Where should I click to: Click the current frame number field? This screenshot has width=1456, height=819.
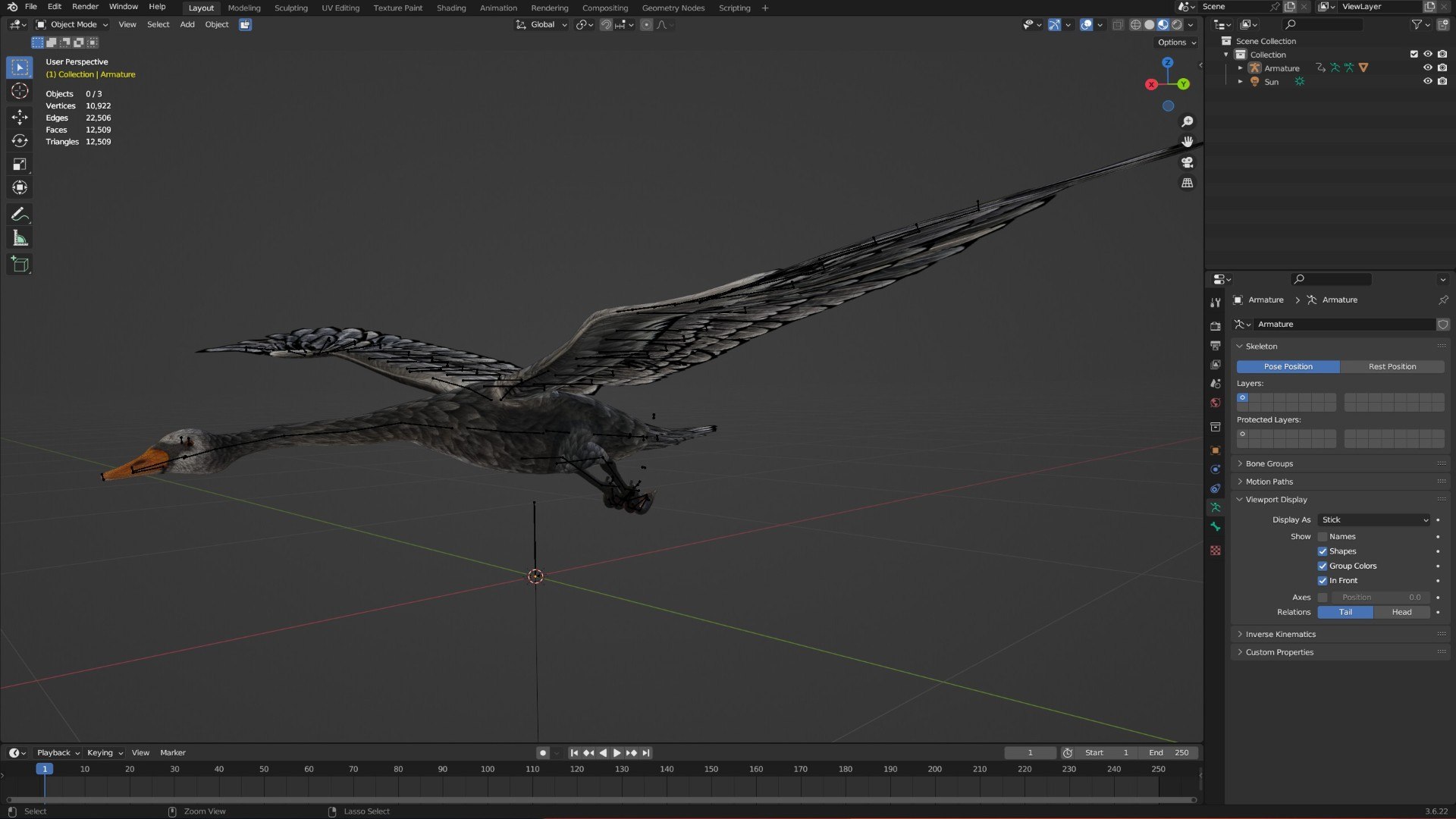[1030, 753]
